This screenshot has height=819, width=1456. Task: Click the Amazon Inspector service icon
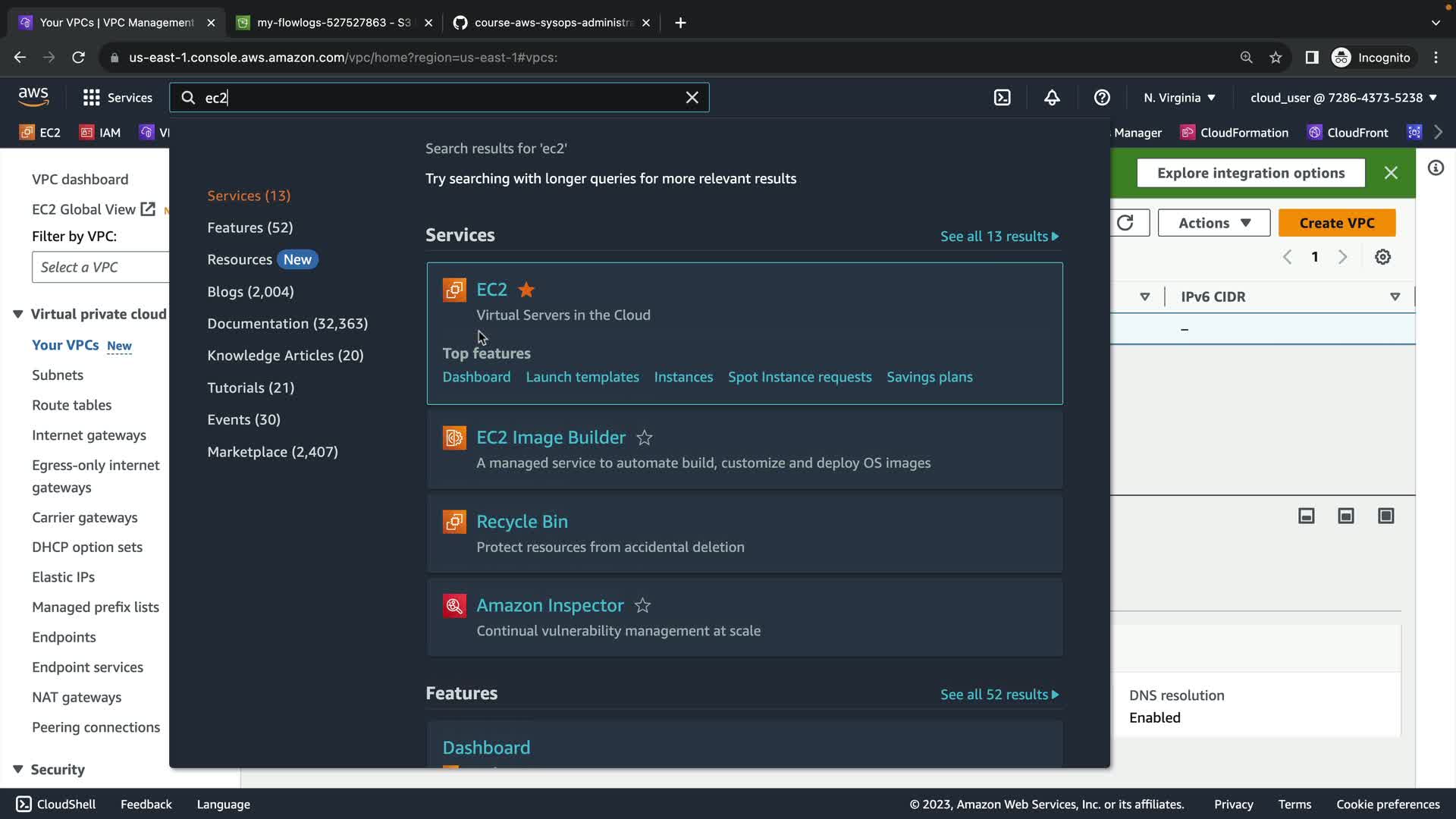tap(454, 606)
